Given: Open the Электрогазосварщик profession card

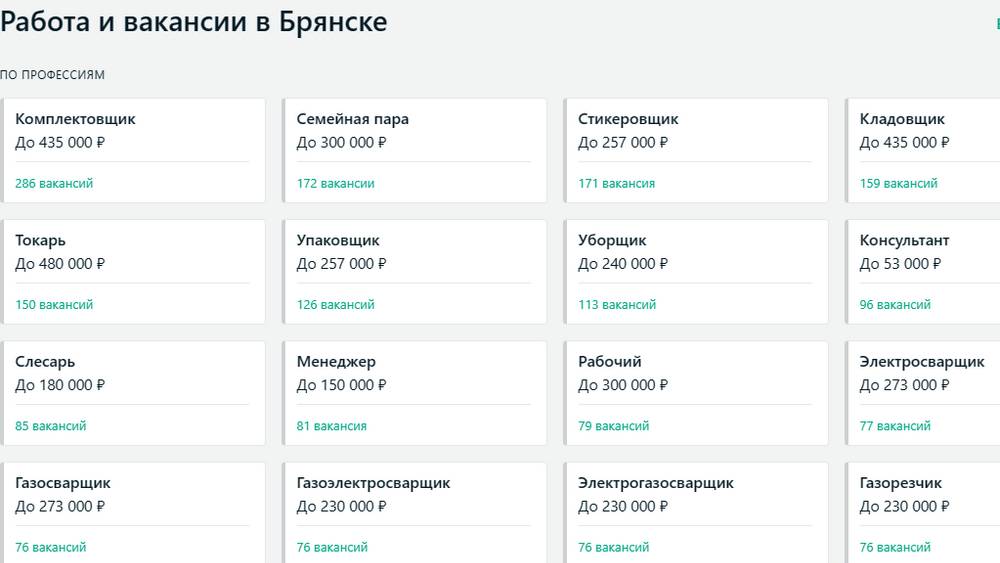Looking at the screenshot, I should pos(696,513).
